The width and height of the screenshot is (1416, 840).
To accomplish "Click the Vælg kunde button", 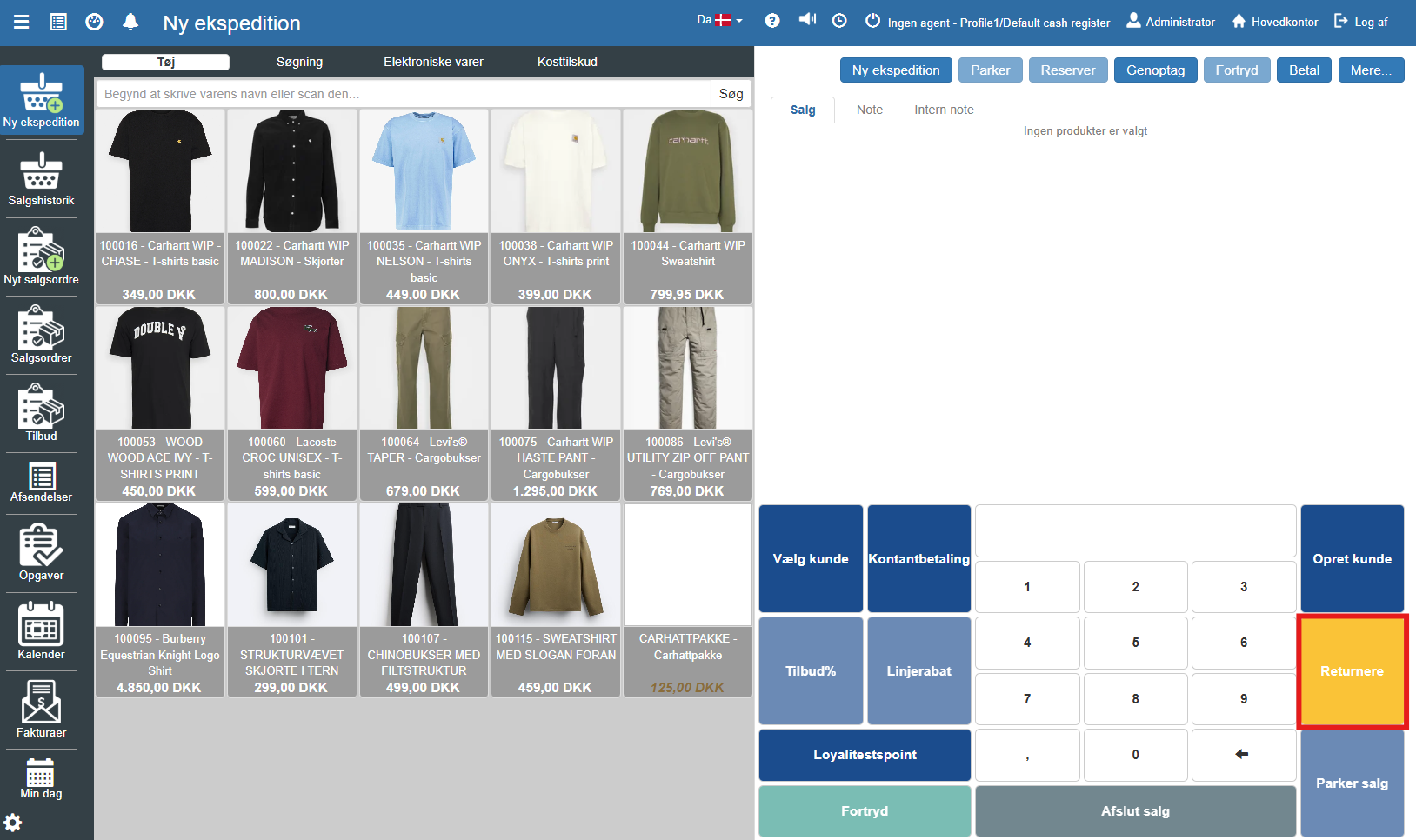I will coord(811,559).
